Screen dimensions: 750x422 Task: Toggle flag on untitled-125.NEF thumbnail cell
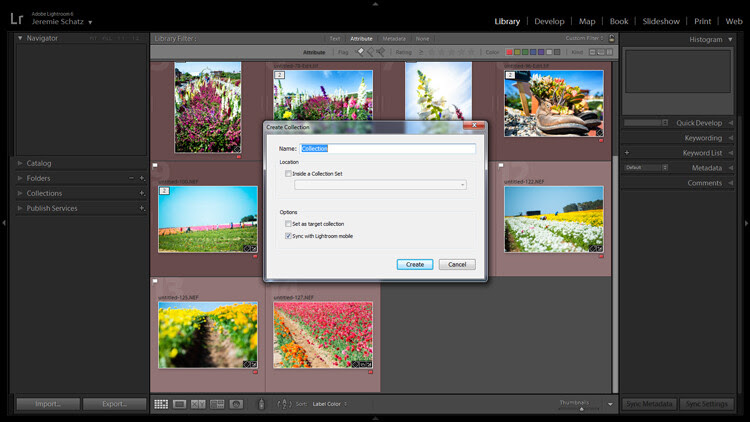point(155,281)
